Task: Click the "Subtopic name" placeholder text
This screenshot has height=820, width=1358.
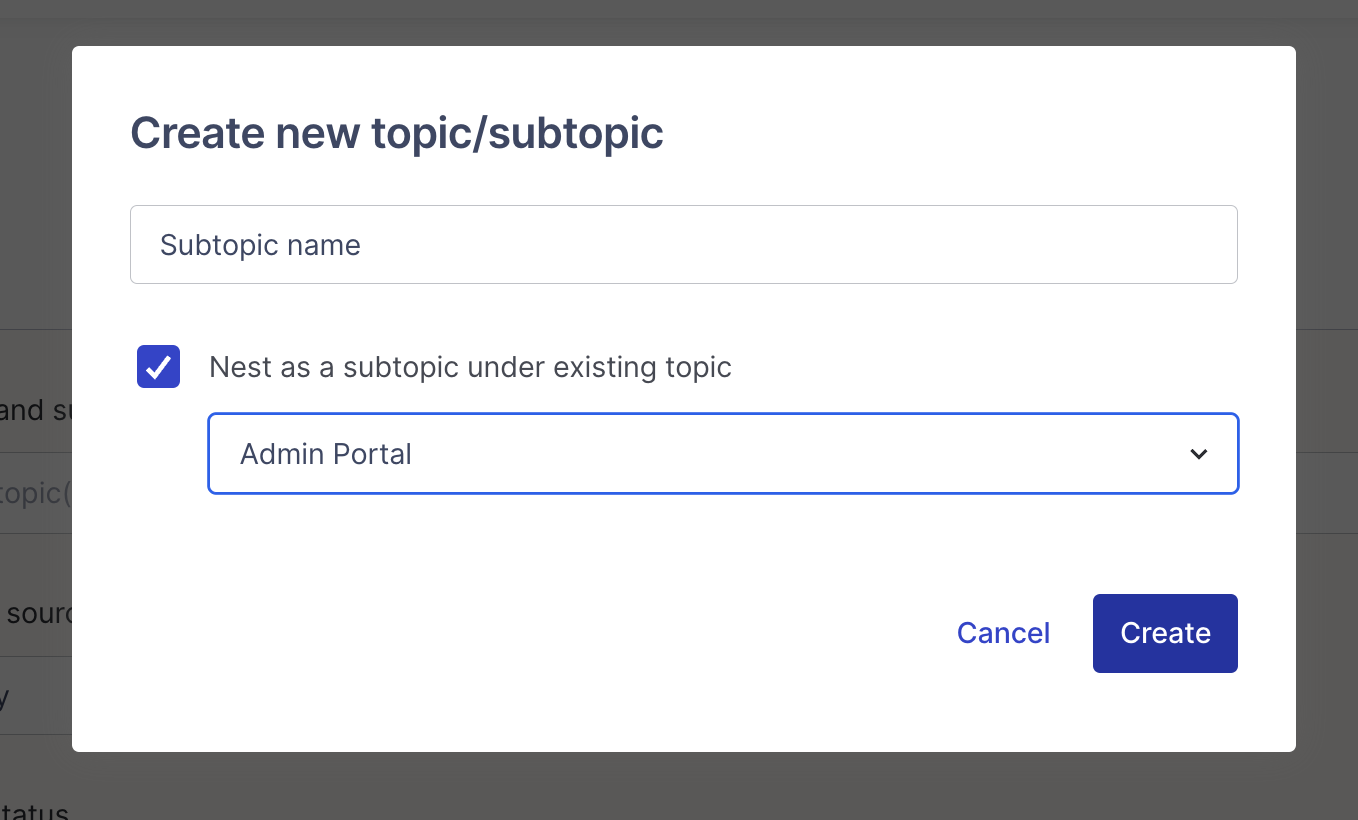Action: 260,245
